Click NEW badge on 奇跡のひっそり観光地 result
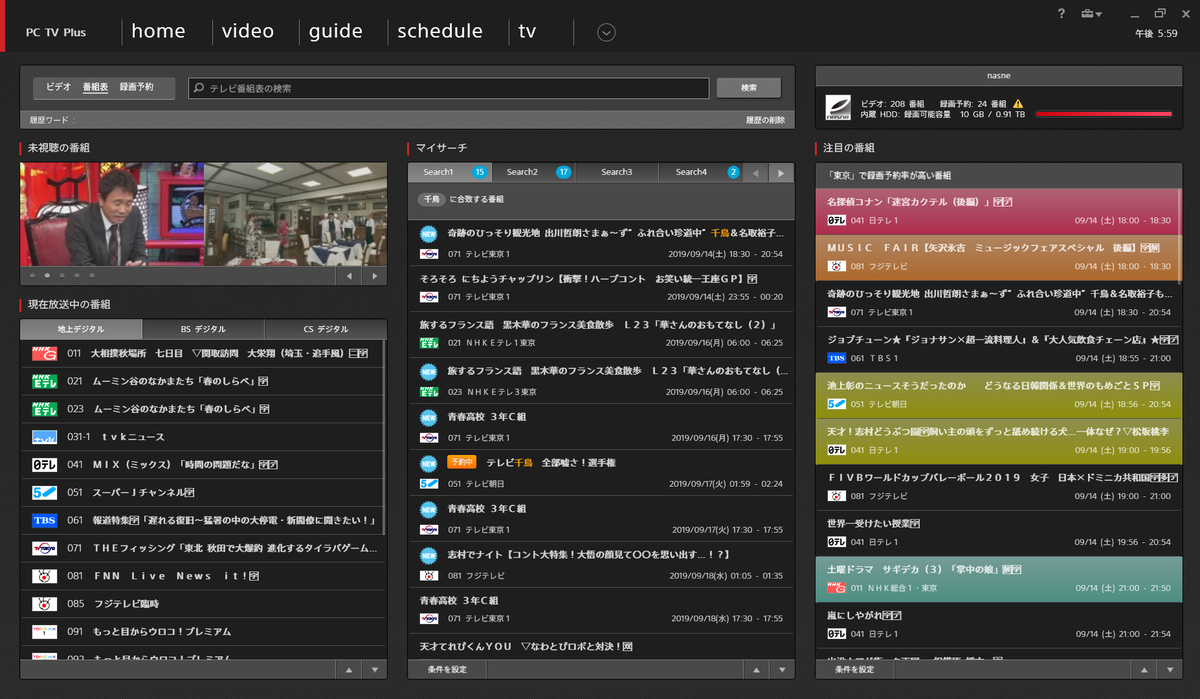 pos(429,234)
